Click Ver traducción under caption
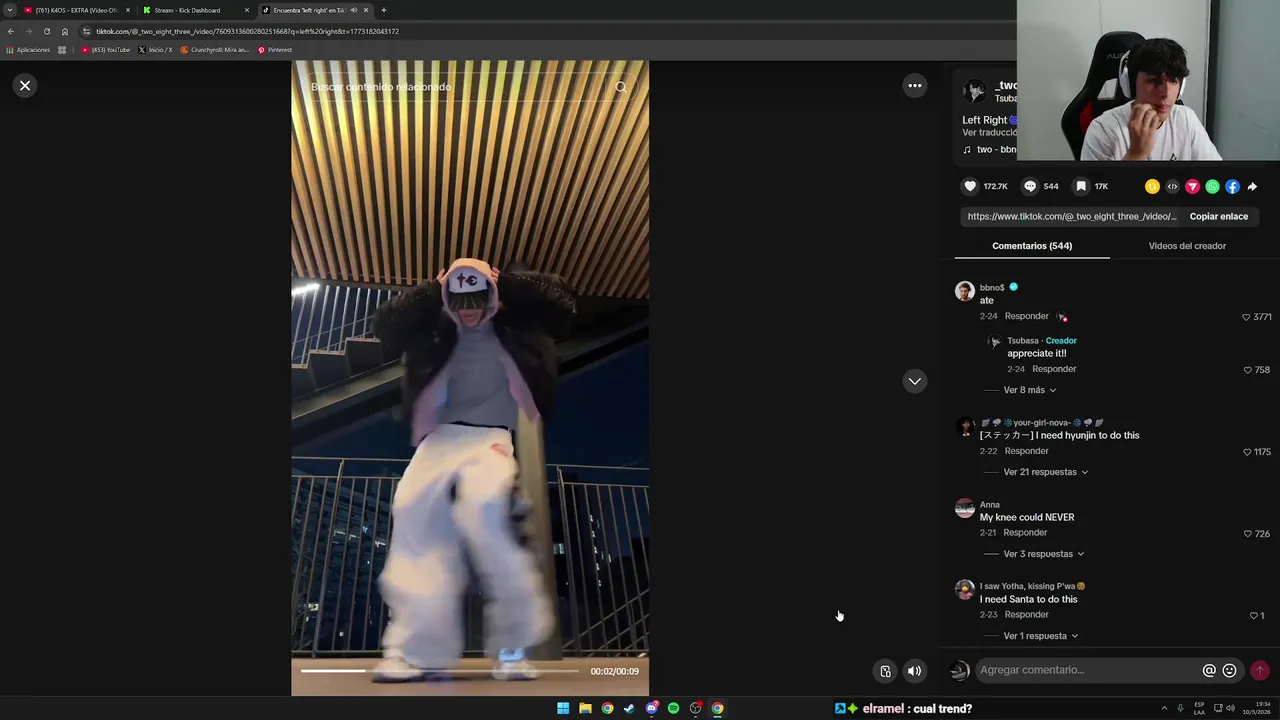Screen dimensions: 1280x720 pyautogui.click(x=989, y=133)
